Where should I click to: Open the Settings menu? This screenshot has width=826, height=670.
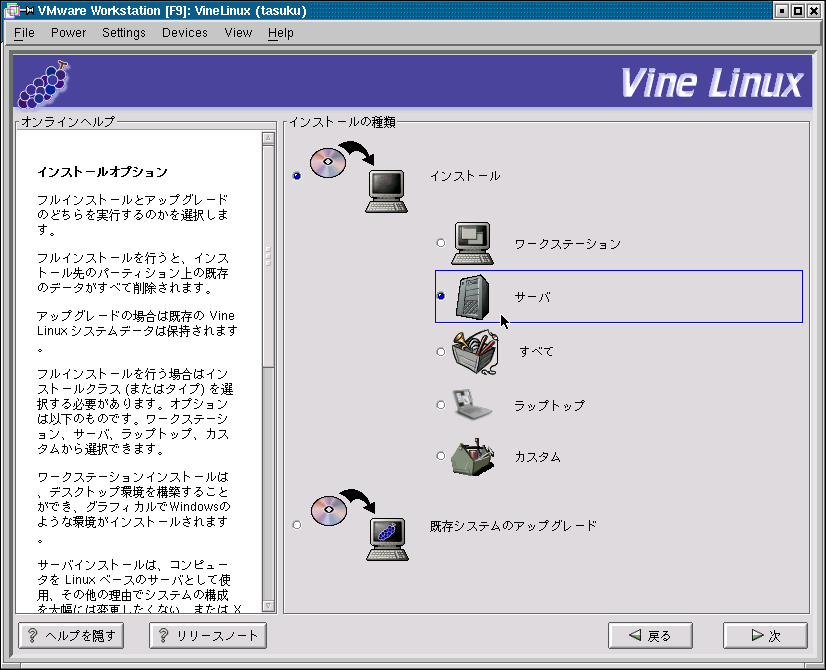point(124,33)
